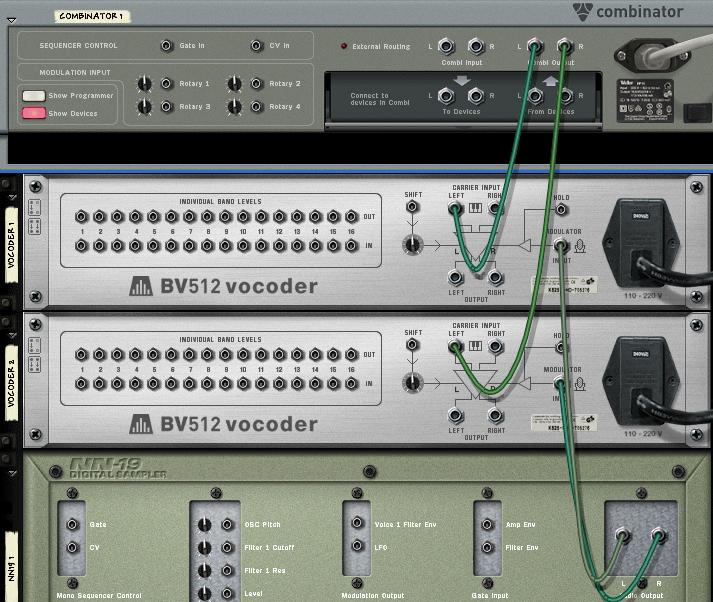Click the Sequencer Control CV In jack

tap(257, 45)
